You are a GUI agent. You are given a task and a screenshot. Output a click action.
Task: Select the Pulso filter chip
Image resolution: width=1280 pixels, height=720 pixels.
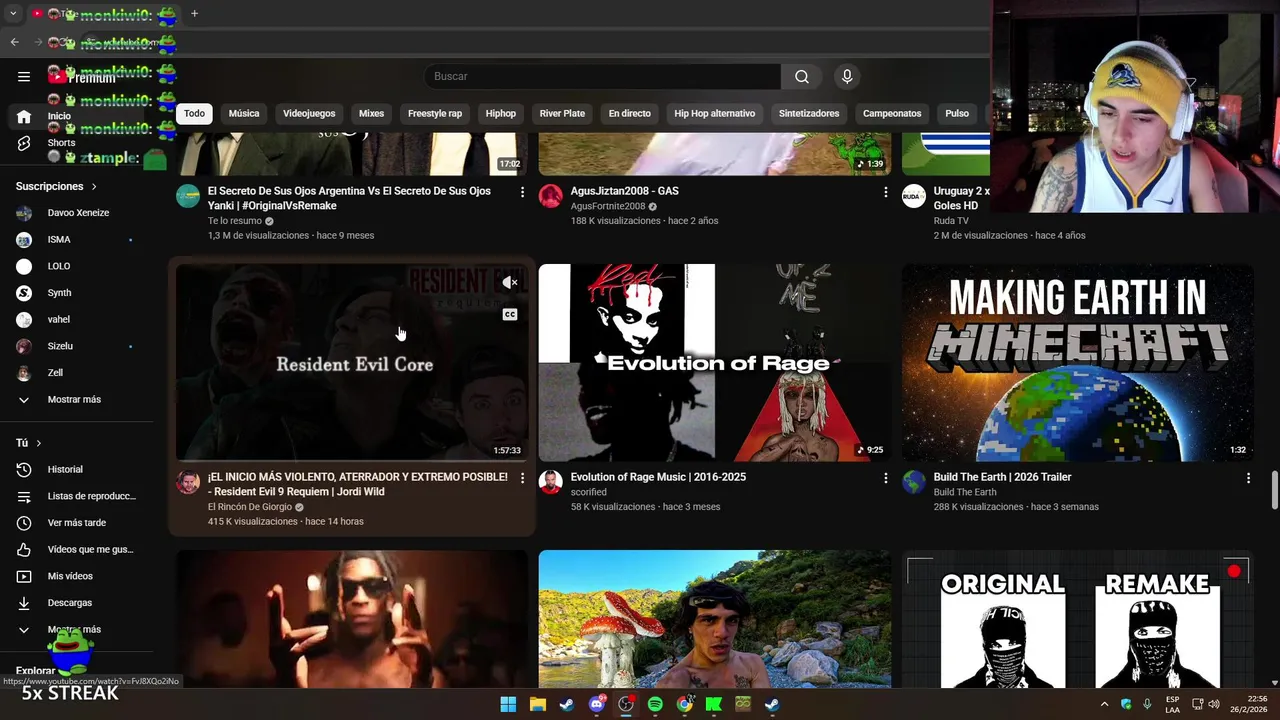957,113
